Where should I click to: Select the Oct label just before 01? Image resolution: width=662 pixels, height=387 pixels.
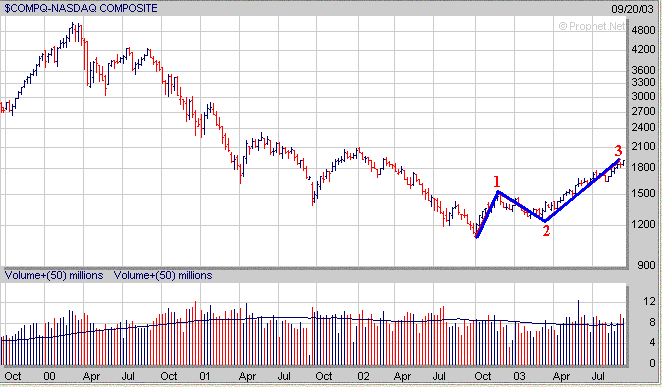[169, 376]
